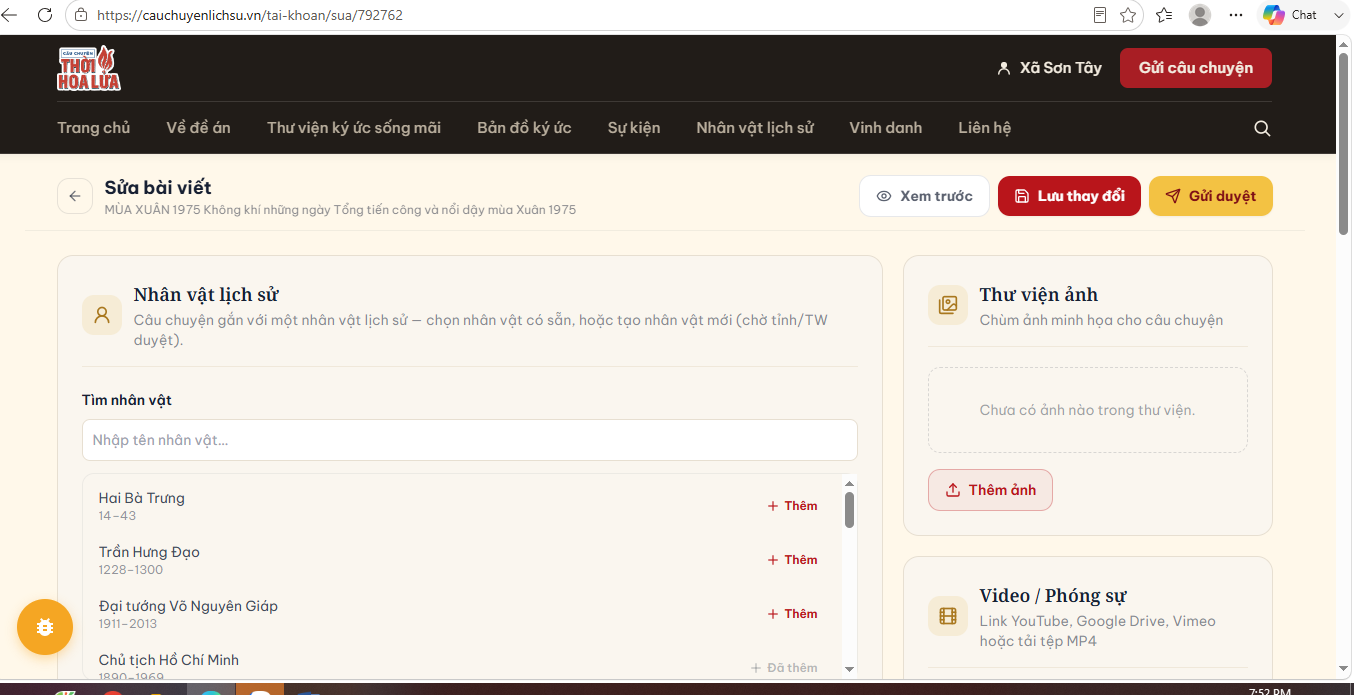
Task: Add Trần Hưng Đạo with Thêm
Action: pyautogui.click(x=792, y=560)
